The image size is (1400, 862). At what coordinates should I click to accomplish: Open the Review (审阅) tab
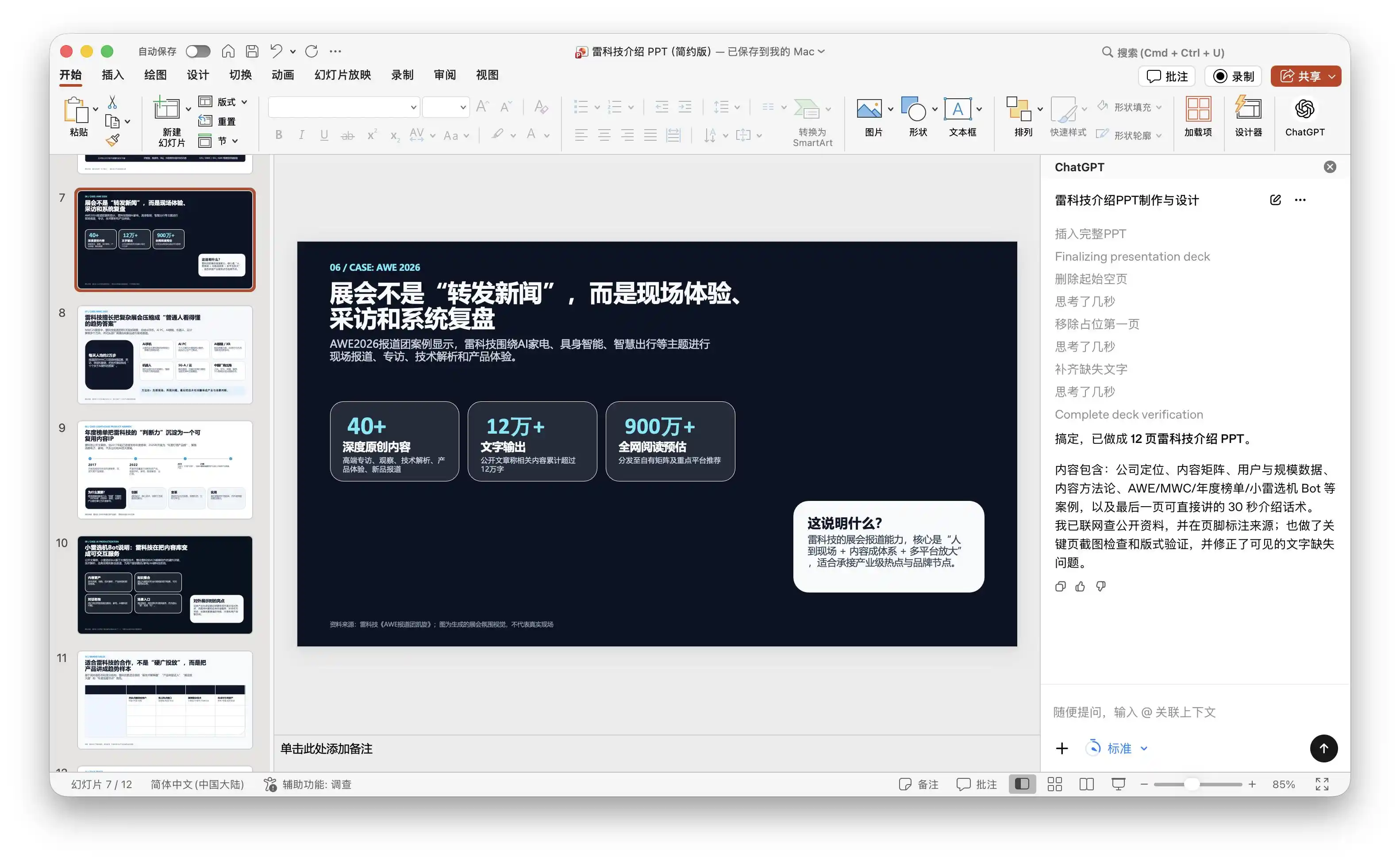(x=445, y=75)
